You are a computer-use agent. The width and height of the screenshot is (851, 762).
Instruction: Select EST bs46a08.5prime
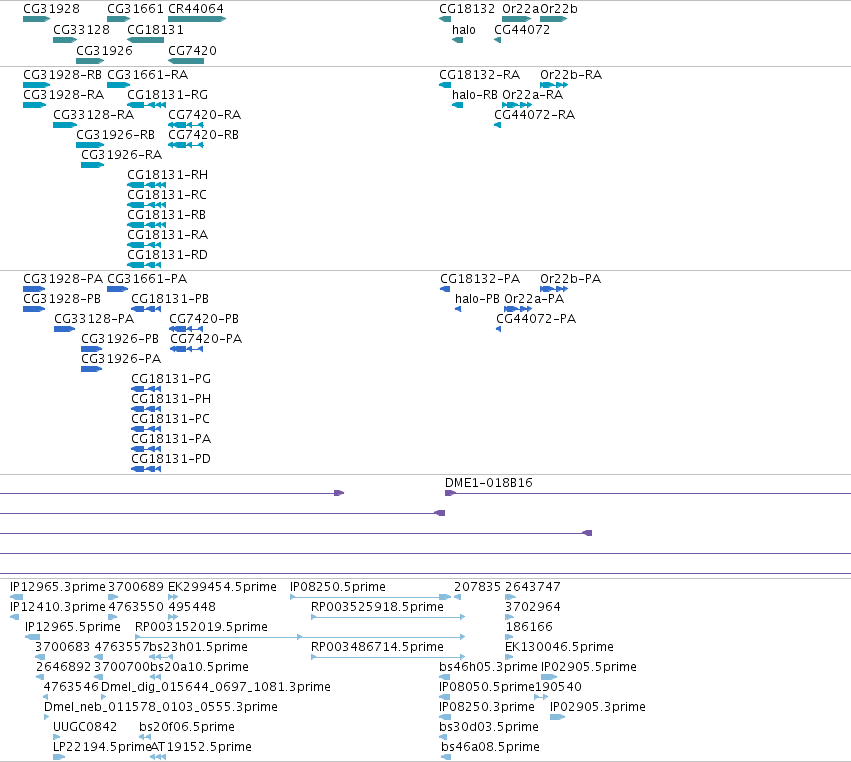(x=491, y=747)
